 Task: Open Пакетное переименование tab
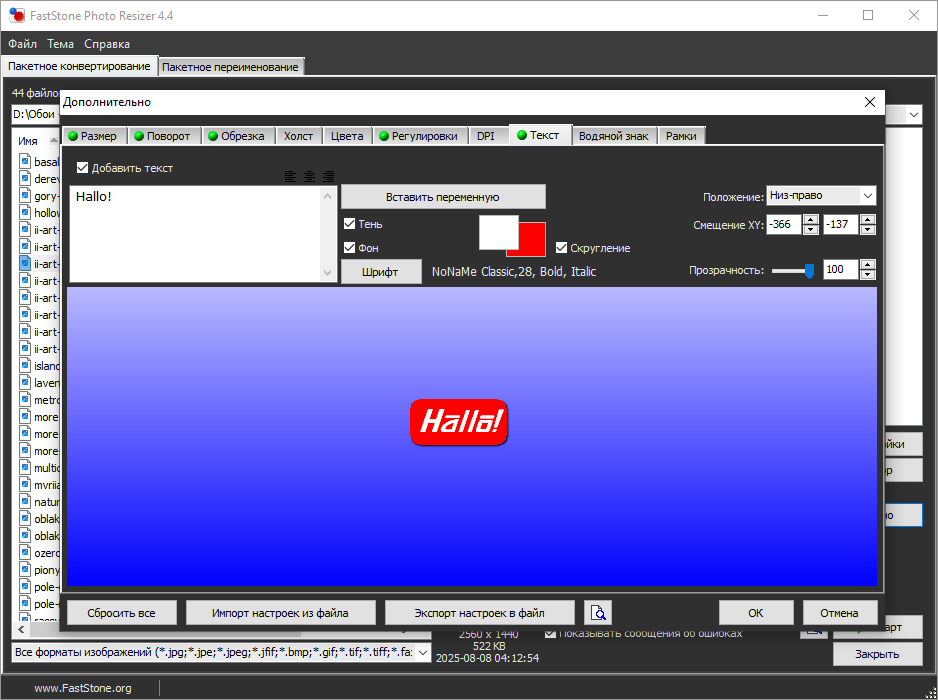(x=230, y=67)
